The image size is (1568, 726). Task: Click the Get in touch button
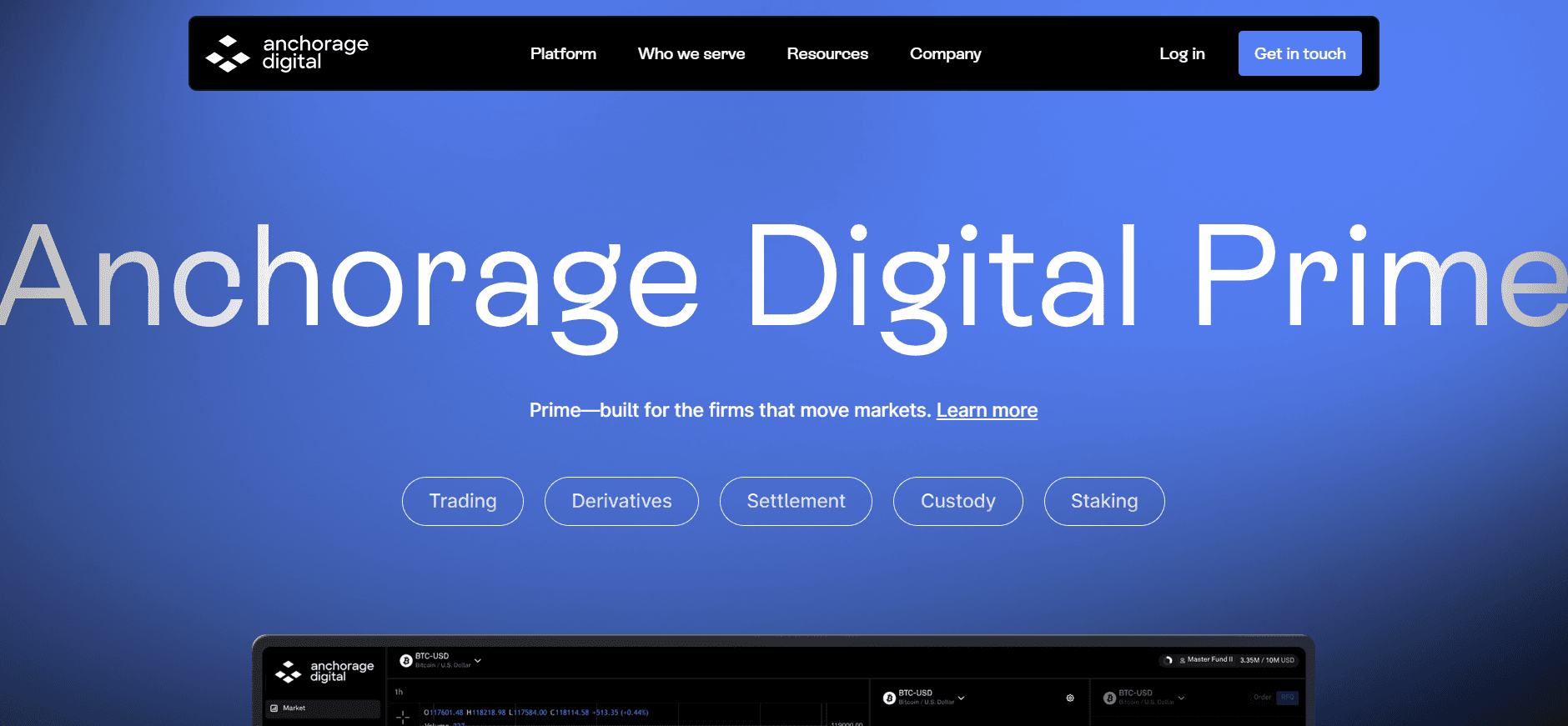pos(1299,53)
